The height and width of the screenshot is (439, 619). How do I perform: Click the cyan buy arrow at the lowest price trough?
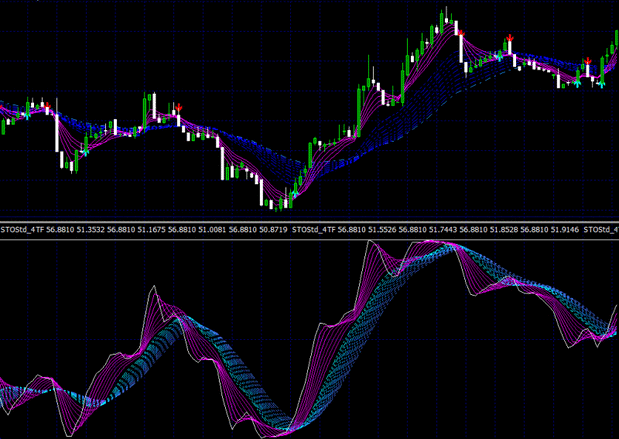coord(294,193)
